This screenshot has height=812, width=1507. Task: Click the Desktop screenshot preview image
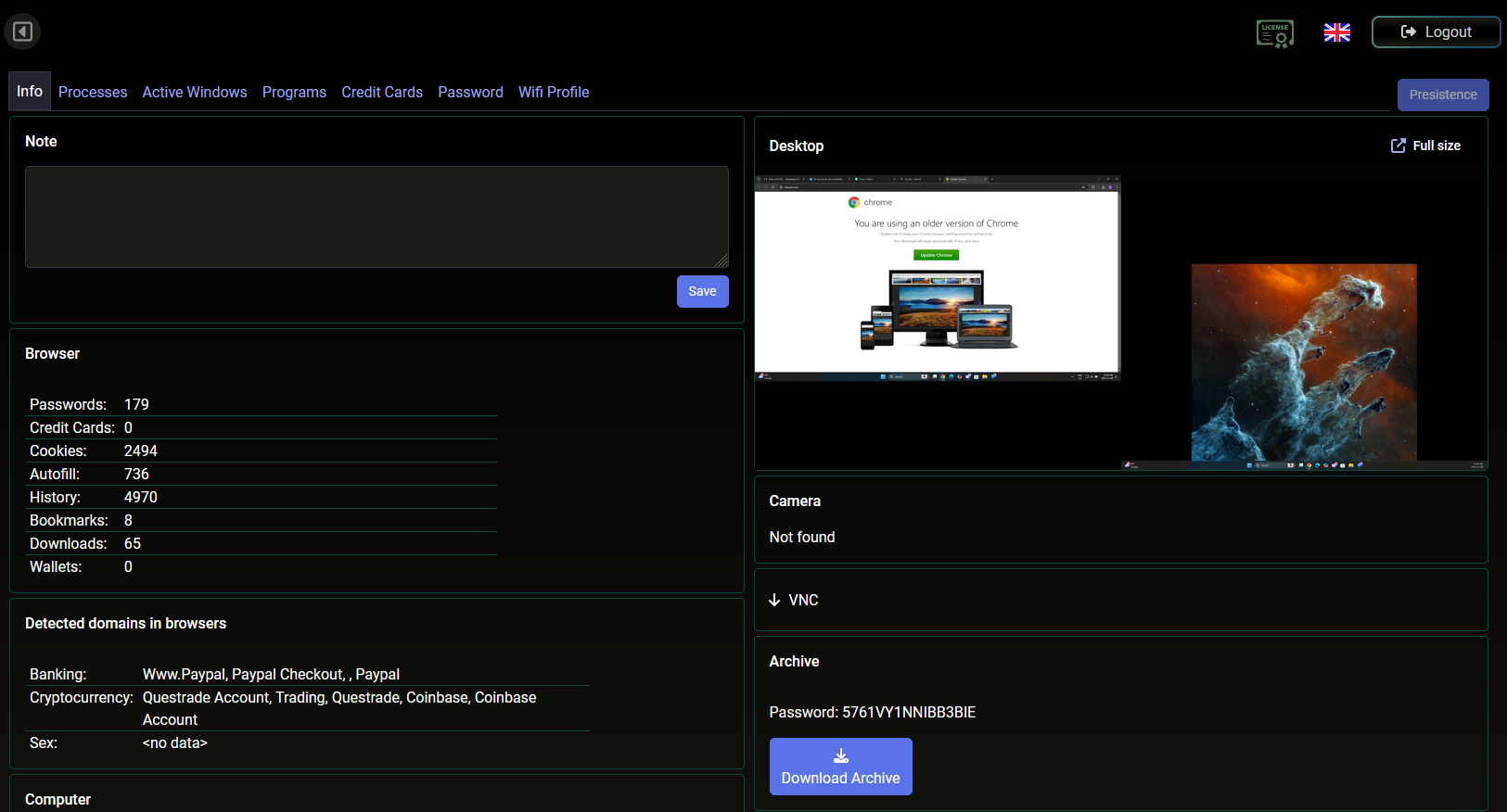pyautogui.click(x=1120, y=323)
